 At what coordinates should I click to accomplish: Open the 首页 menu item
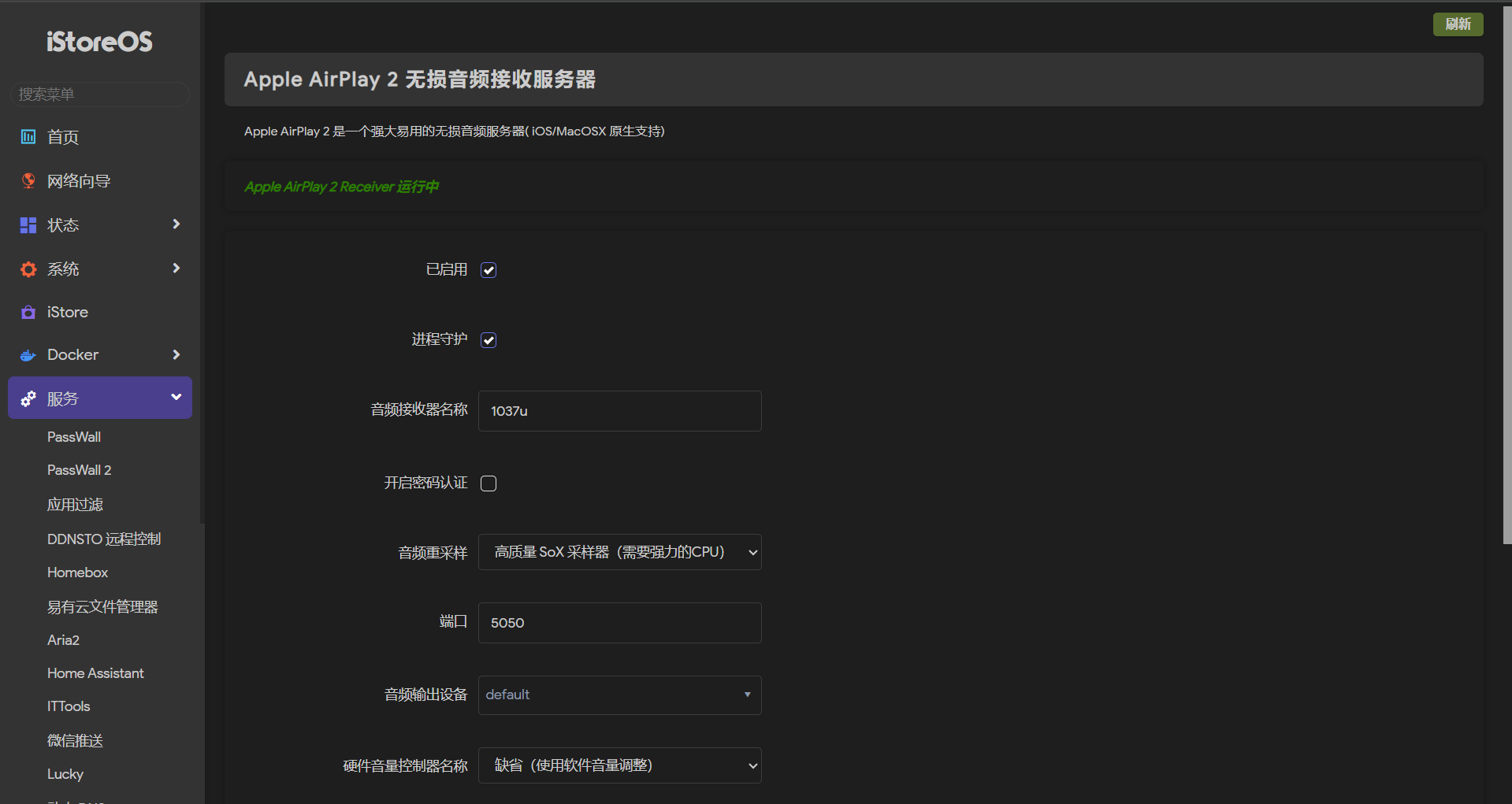point(100,137)
